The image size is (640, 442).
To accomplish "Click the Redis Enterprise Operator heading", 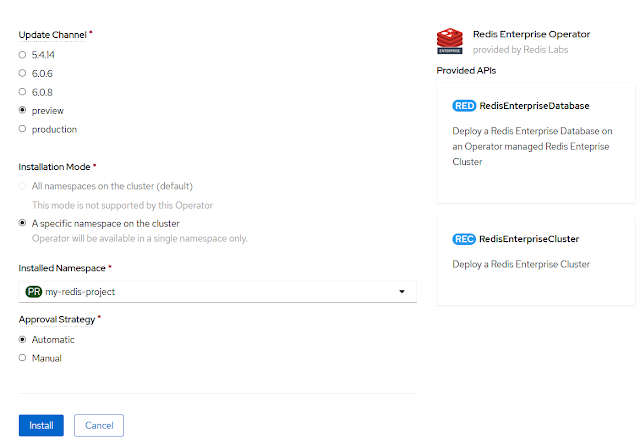I will click(x=531, y=34).
